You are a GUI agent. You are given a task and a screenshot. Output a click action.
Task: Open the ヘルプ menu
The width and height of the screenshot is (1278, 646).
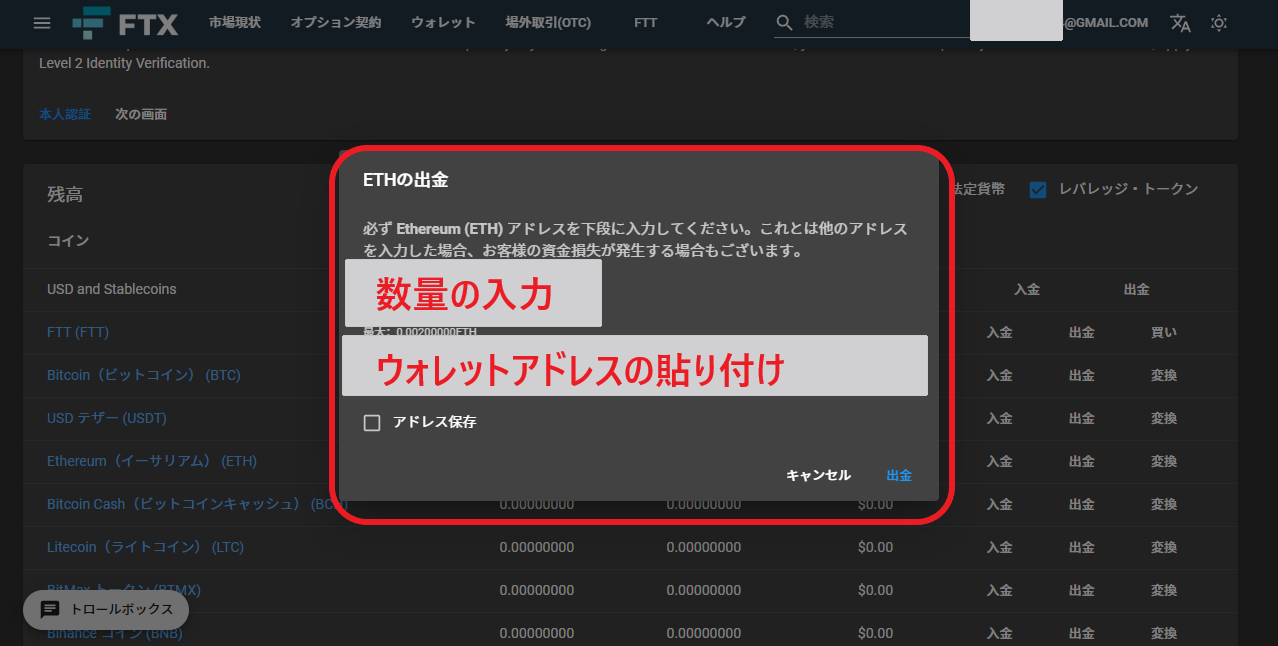726,22
